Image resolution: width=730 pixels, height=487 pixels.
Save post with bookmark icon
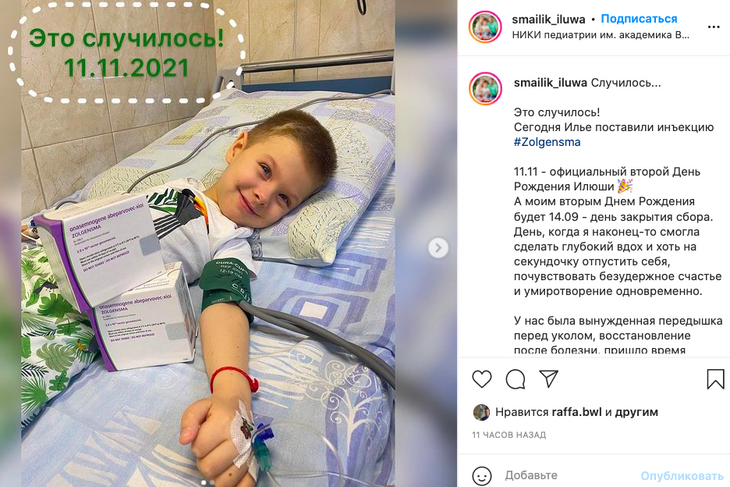tap(715, 379)
